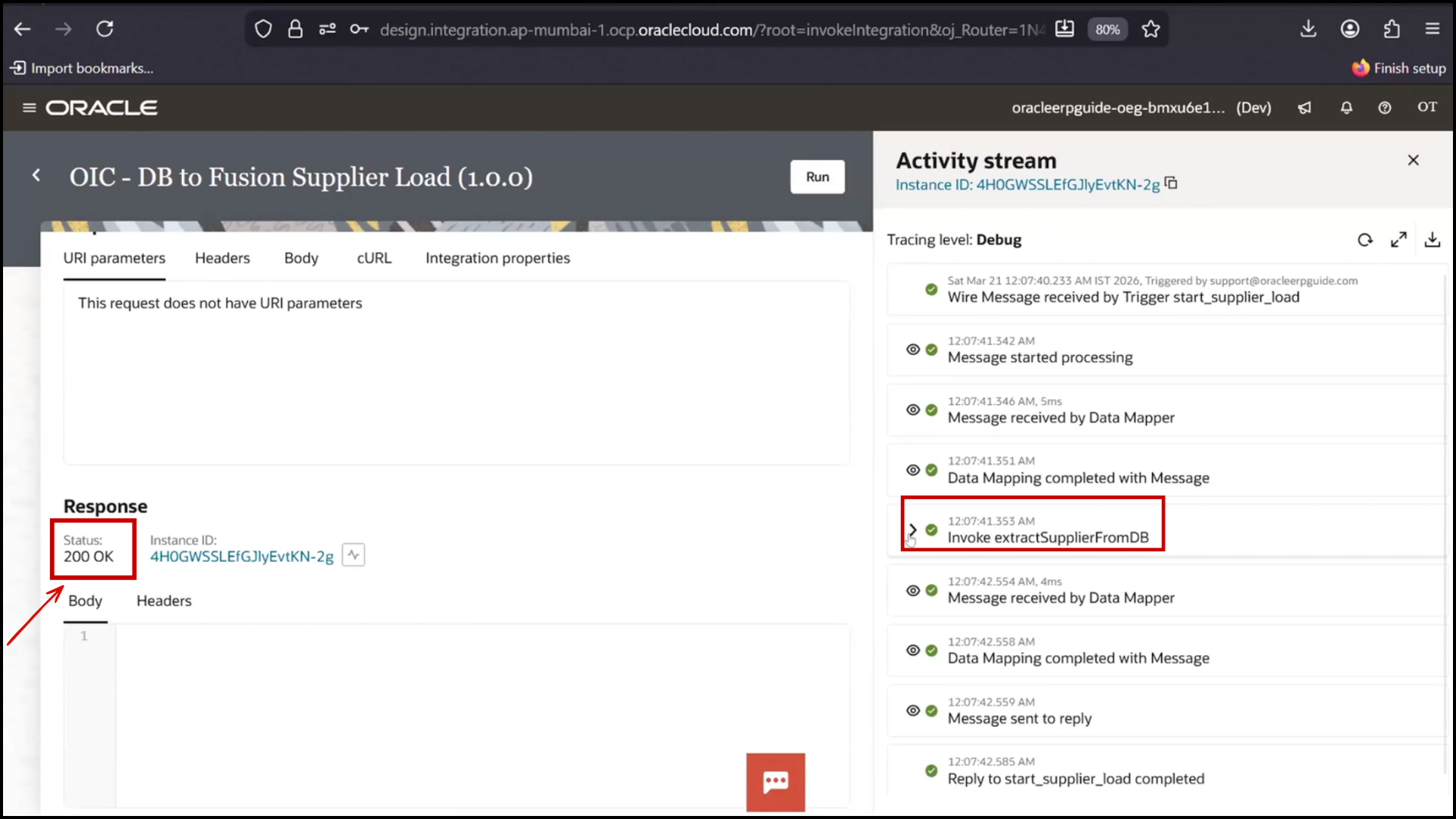
Task: Switch to the request Headers tab
Action: click(222, 259)
